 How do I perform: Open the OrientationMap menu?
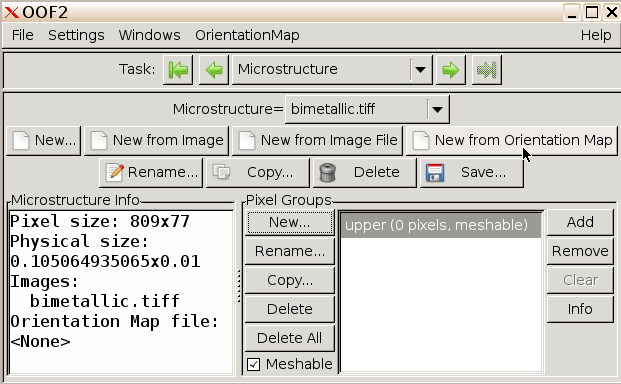coord(247,35)
